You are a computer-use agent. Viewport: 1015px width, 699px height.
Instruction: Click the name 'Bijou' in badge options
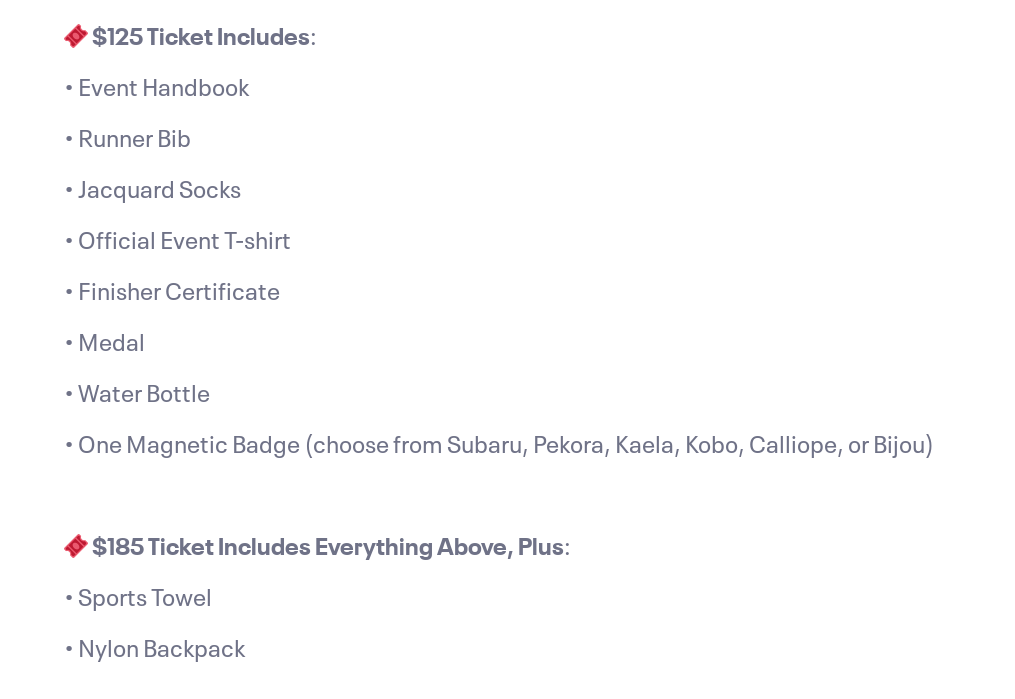pyautogui.click(x=900, y=445)
